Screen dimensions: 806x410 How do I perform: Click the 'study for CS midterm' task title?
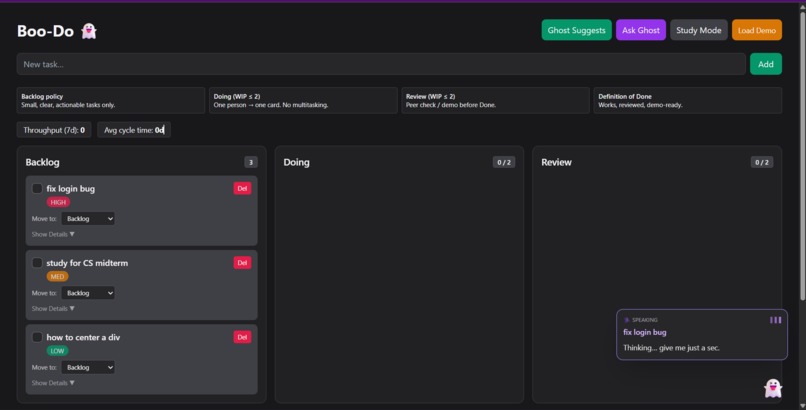point(87,263)
